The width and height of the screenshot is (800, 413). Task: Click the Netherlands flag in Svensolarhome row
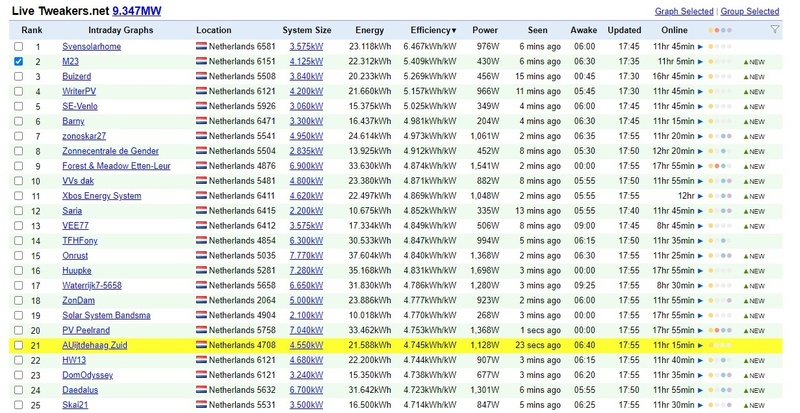click(x=201, y=46)
